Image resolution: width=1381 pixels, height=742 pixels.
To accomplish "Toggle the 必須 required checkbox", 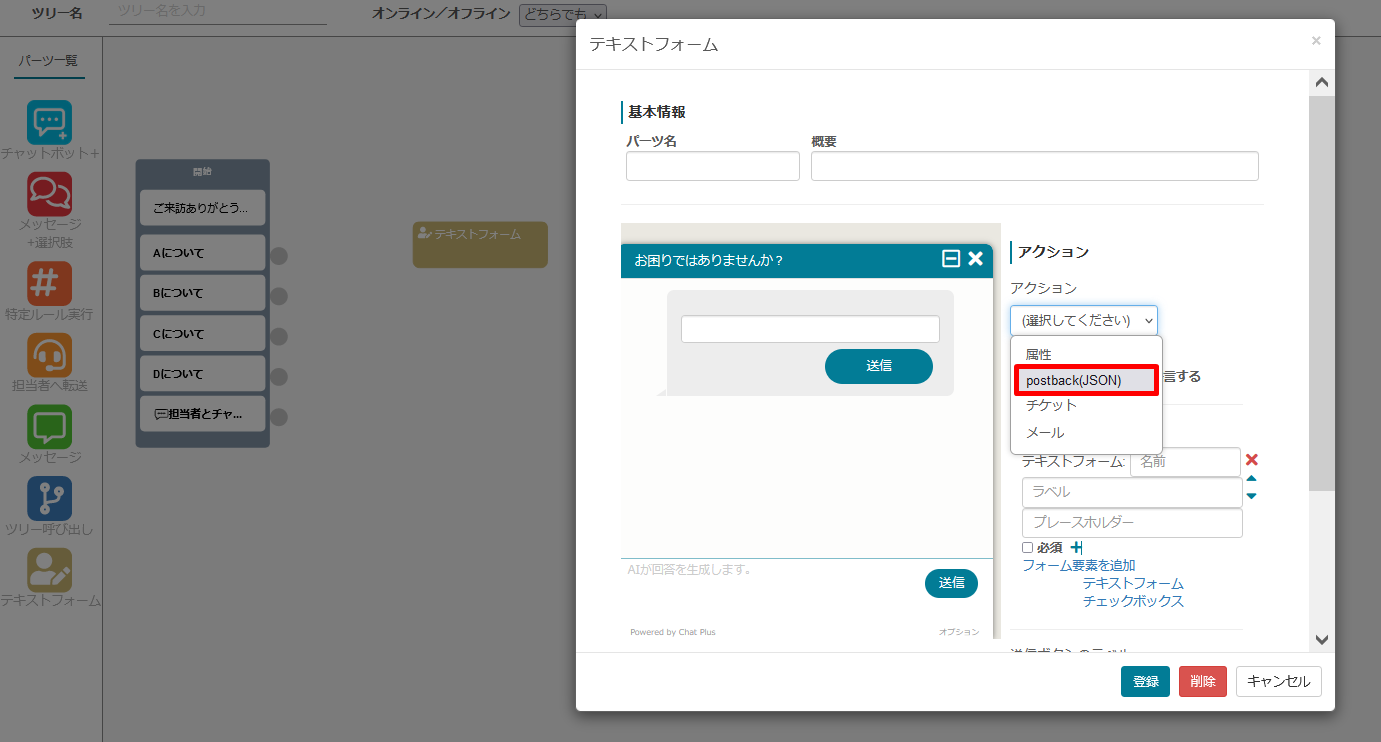I will [1027, 548].
